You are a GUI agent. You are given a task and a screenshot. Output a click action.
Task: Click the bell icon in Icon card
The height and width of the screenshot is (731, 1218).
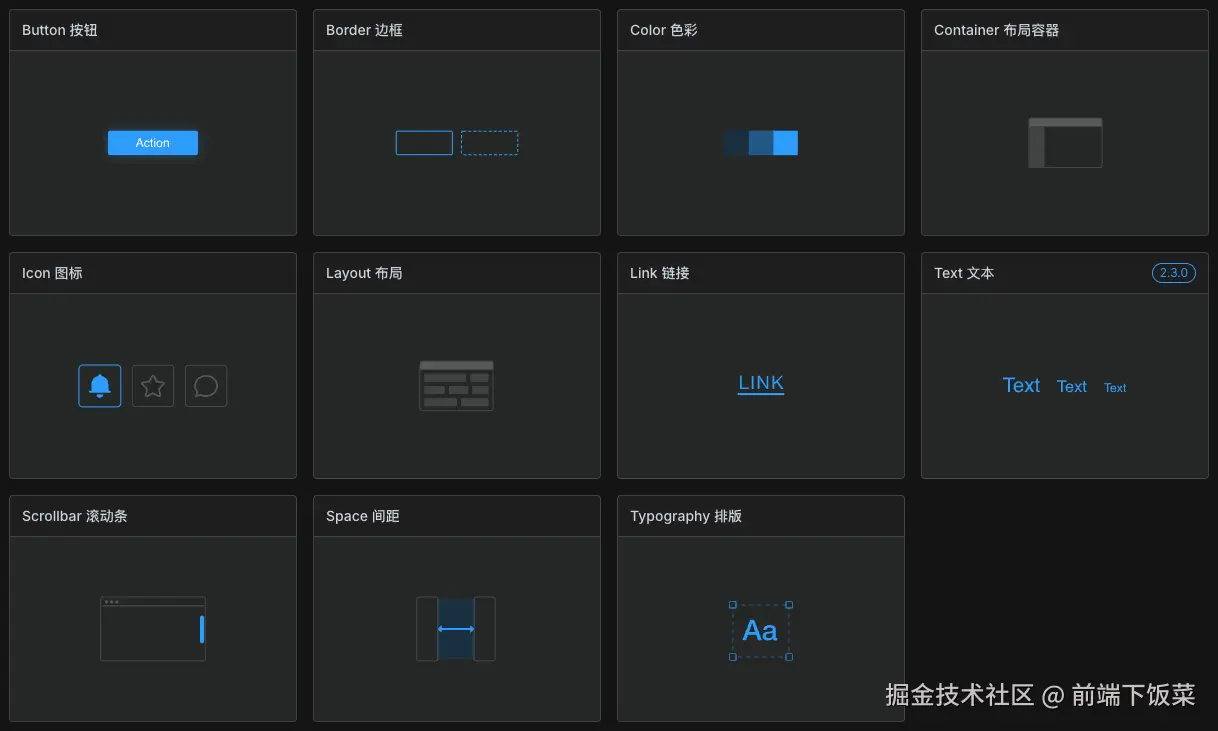click(100, 386)
